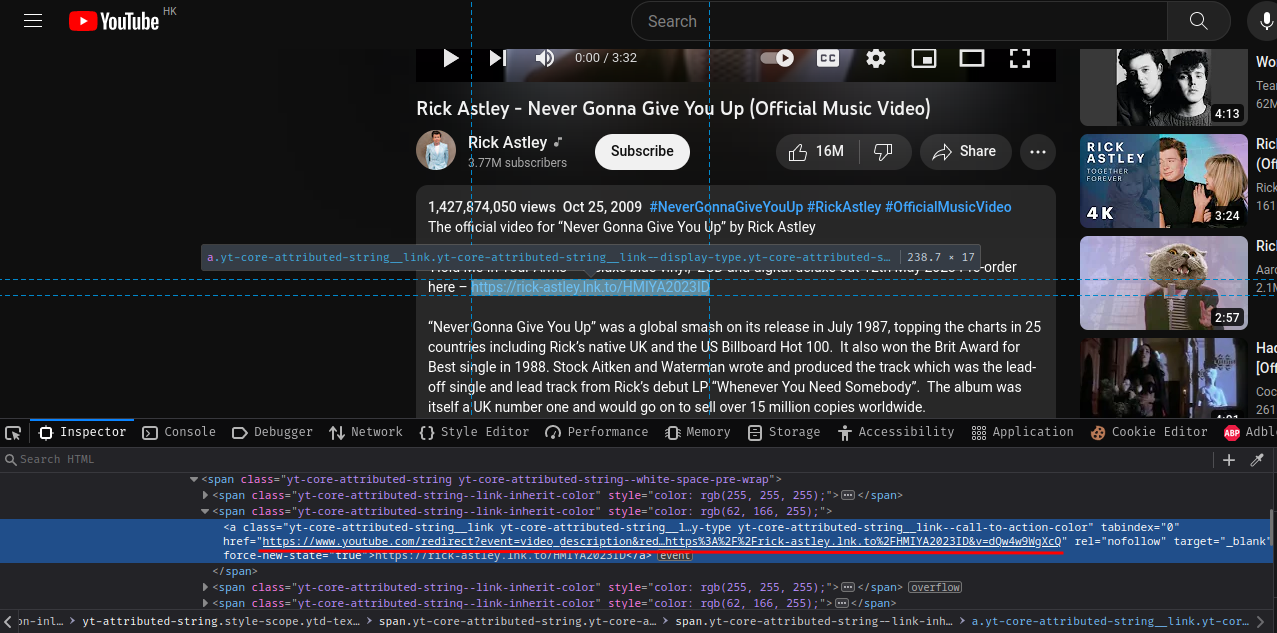The image size is (1277, 633).
Task: Skip to the next video
Action: click(x=497, y=58)
